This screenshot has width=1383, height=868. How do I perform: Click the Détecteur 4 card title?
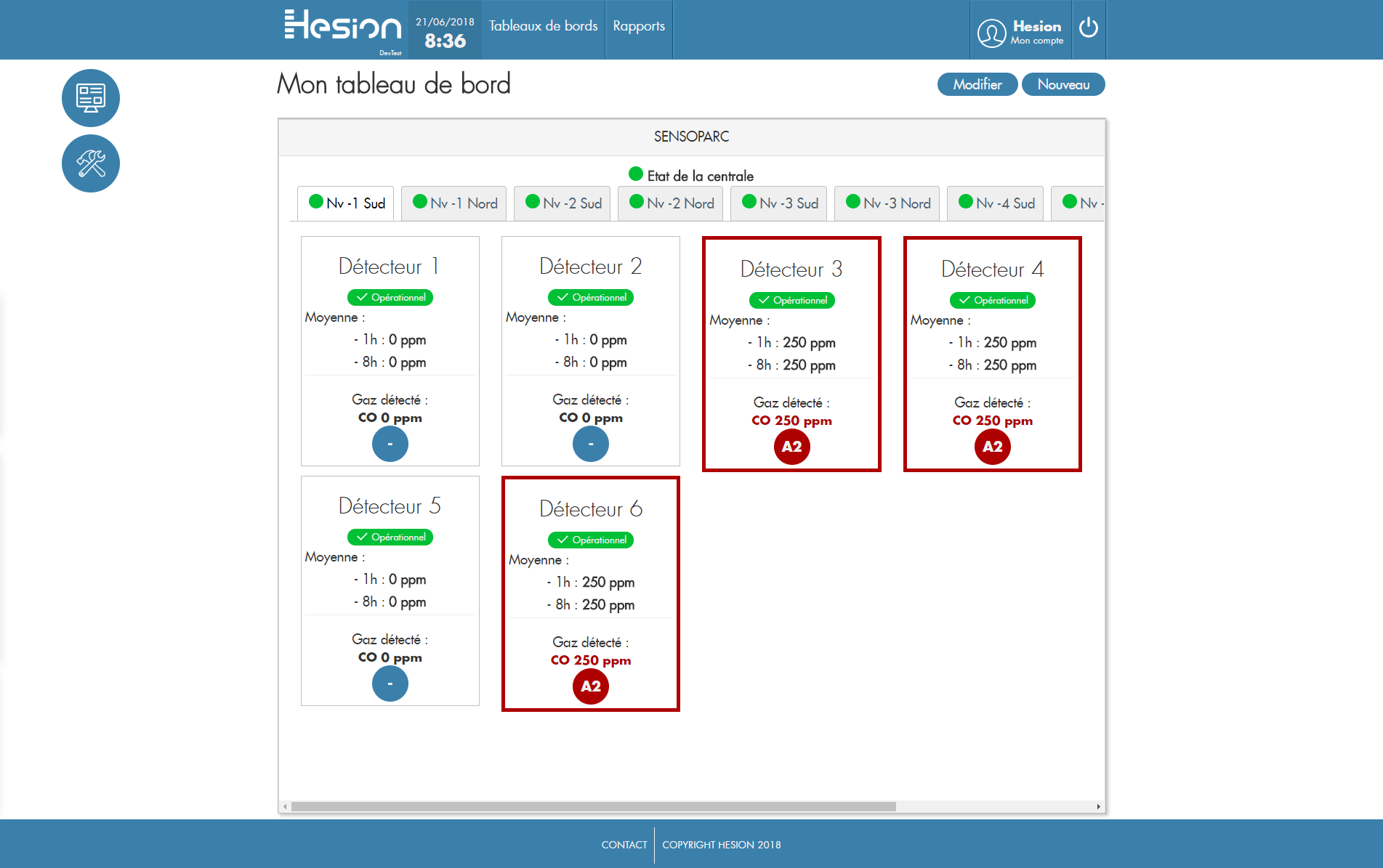[992, 269]
